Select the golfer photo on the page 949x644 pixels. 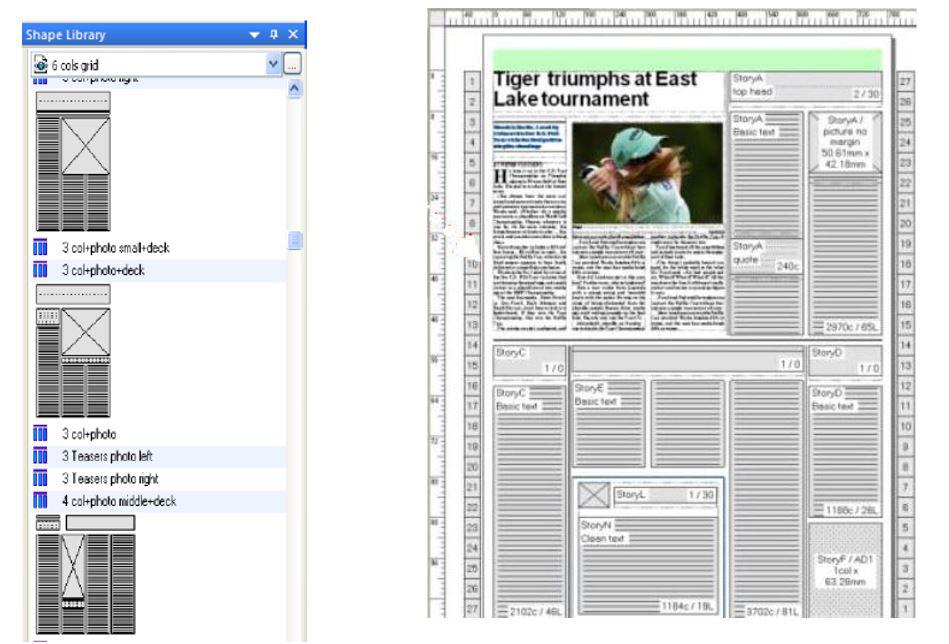click(x=647, y=174)
